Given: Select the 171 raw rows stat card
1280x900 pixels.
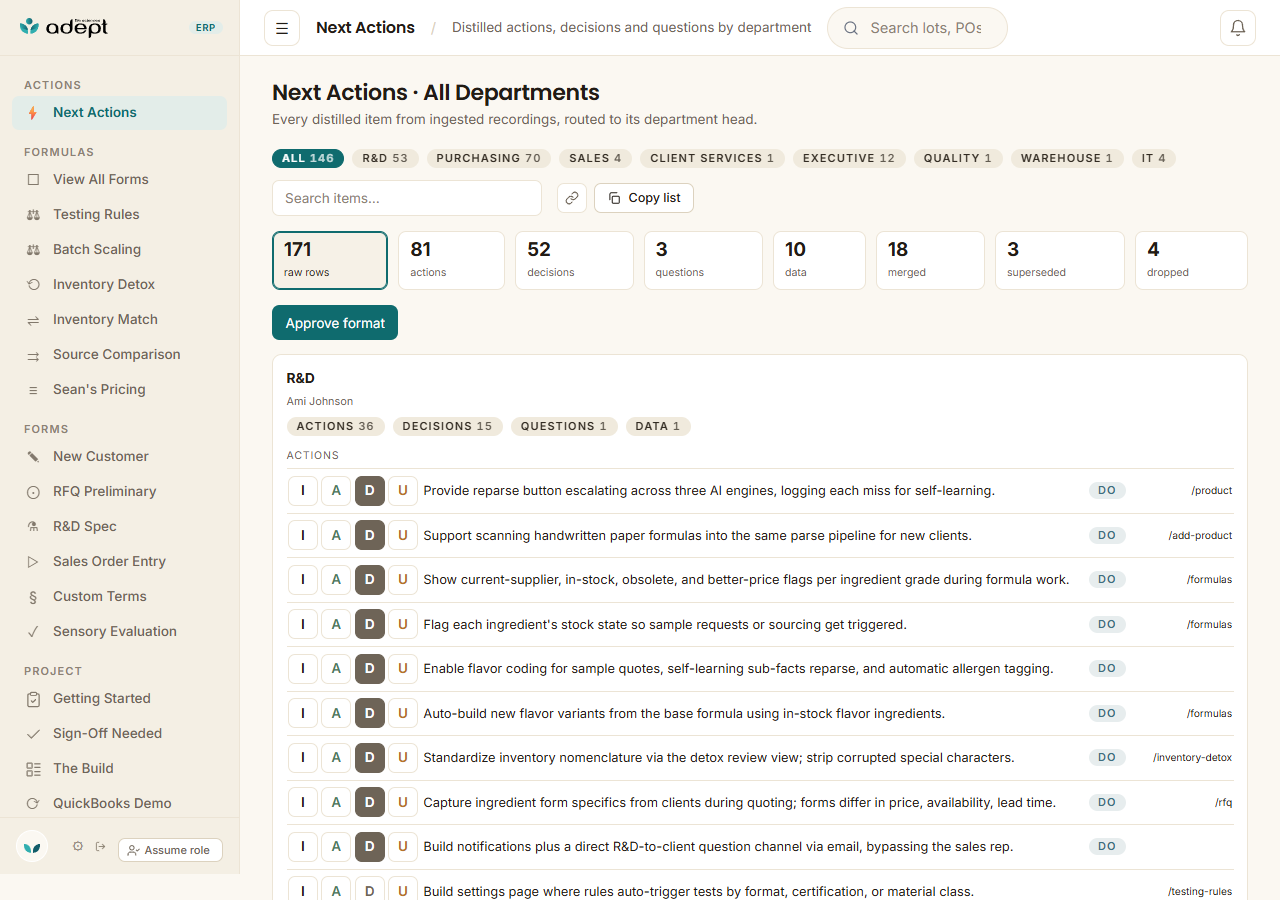Looking at the screenshot, I should 330,260.
